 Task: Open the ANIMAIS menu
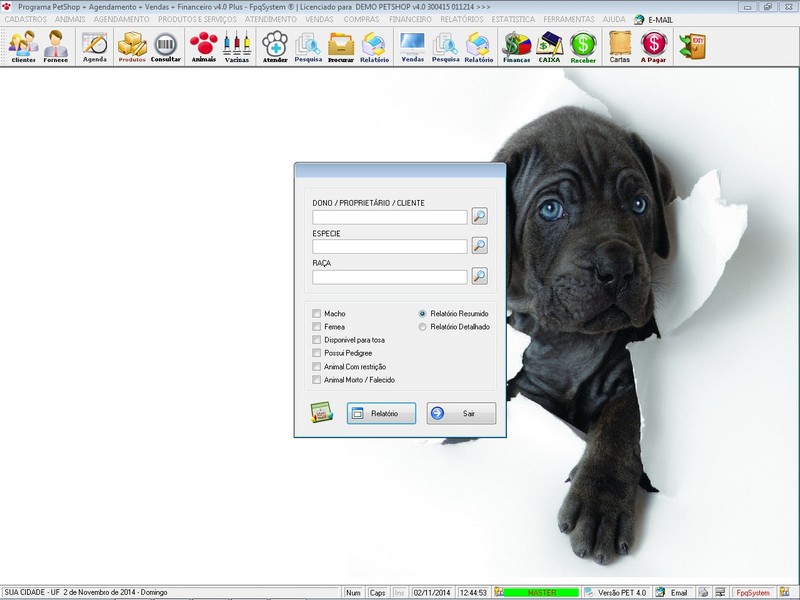click(70, 19)
